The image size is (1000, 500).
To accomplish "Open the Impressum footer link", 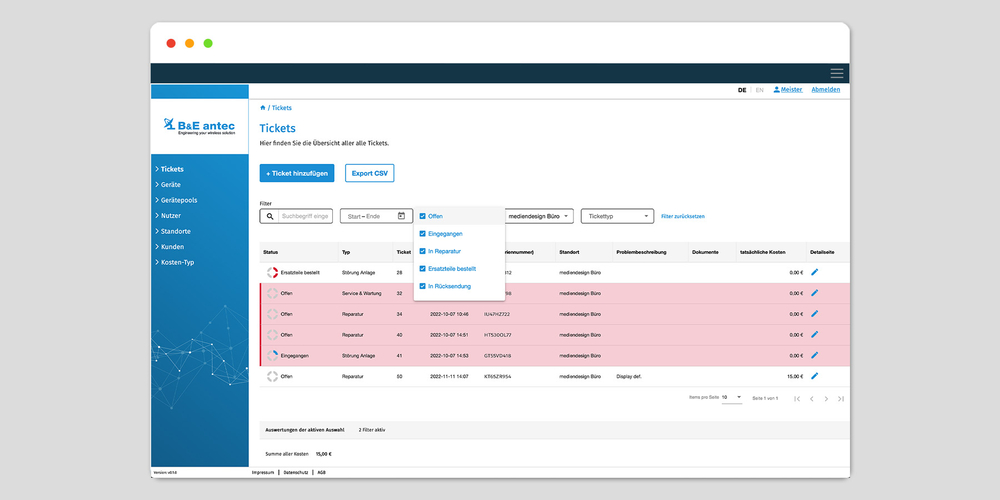I will coord(263,473).
